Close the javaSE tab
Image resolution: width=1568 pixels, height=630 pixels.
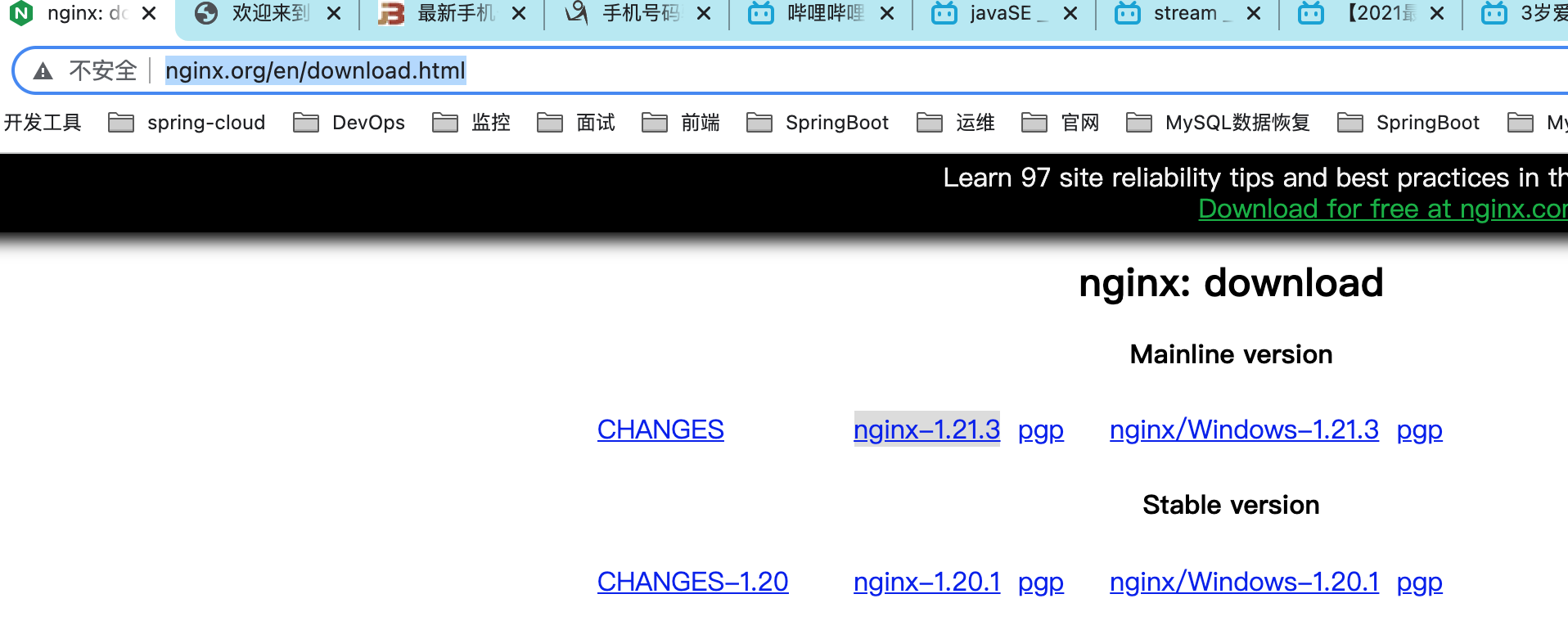click(x=1070, y=13)
